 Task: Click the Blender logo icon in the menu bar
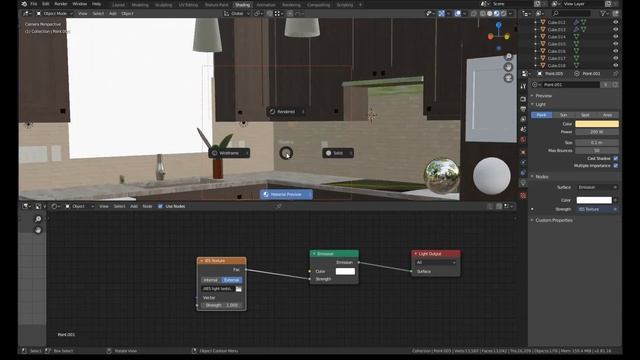(x=24, y=4)
